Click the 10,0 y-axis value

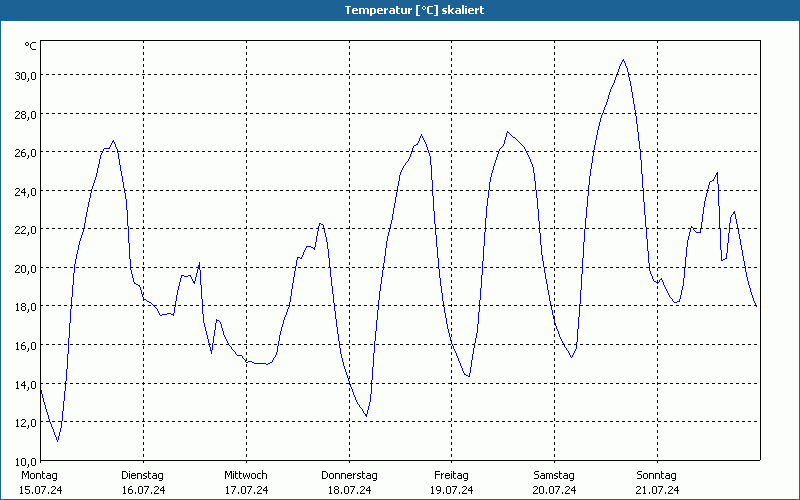(25, 461)
